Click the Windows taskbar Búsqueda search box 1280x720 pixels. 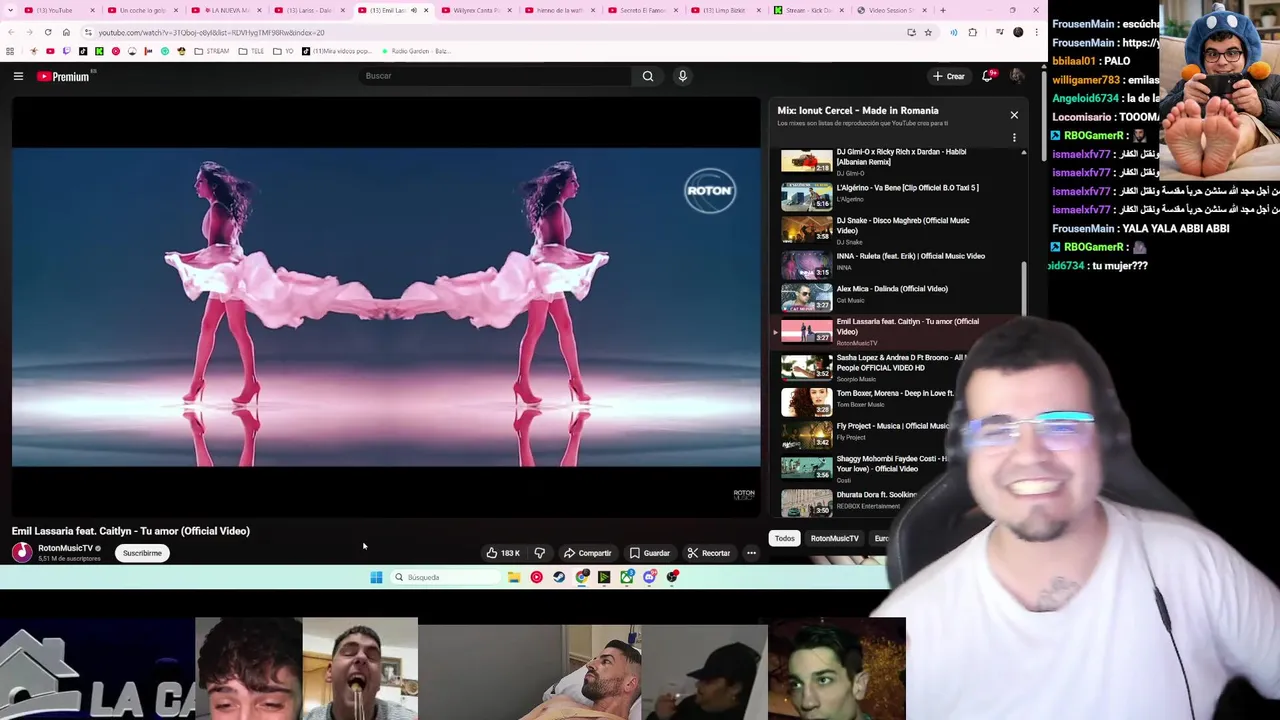445,577
